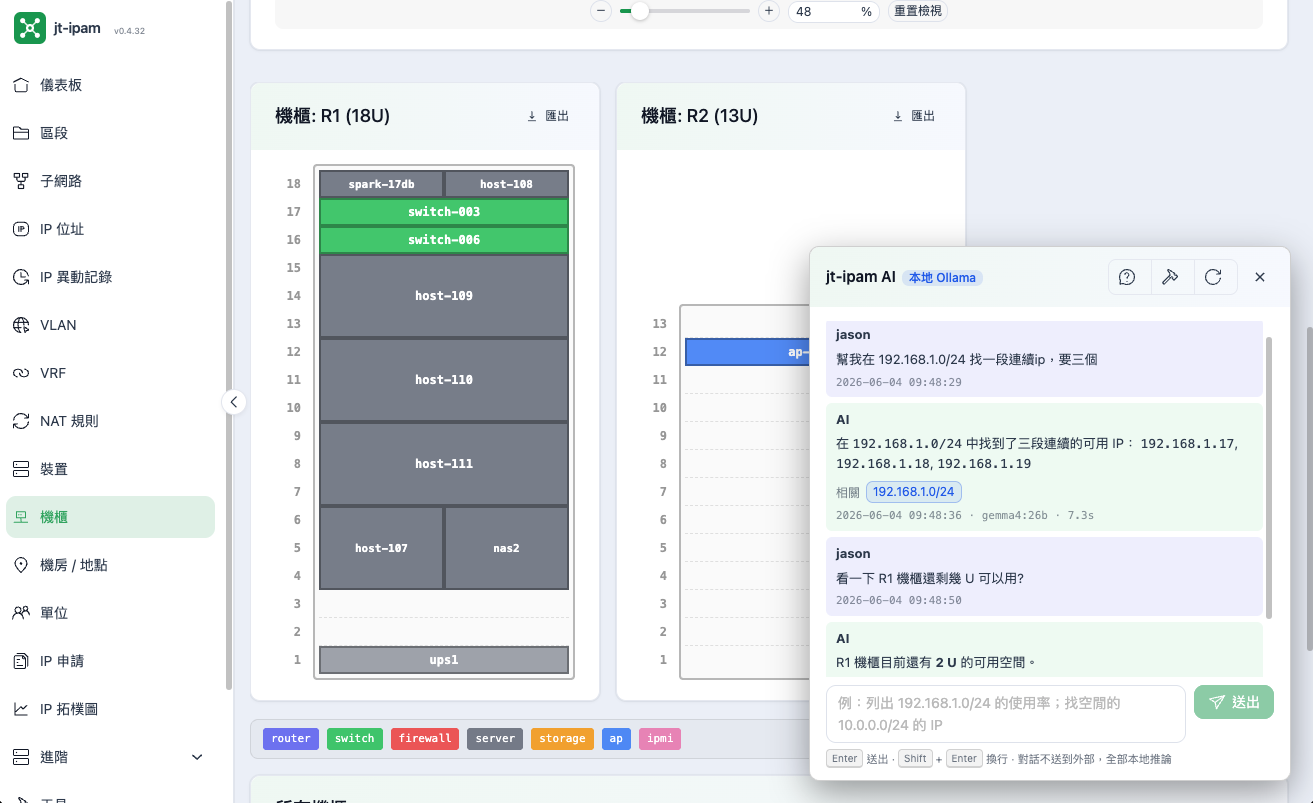Click the 裝置 devices icon
Viewport: 1313px width, 803px height.
pyautogui.click(x=21, y=469)
